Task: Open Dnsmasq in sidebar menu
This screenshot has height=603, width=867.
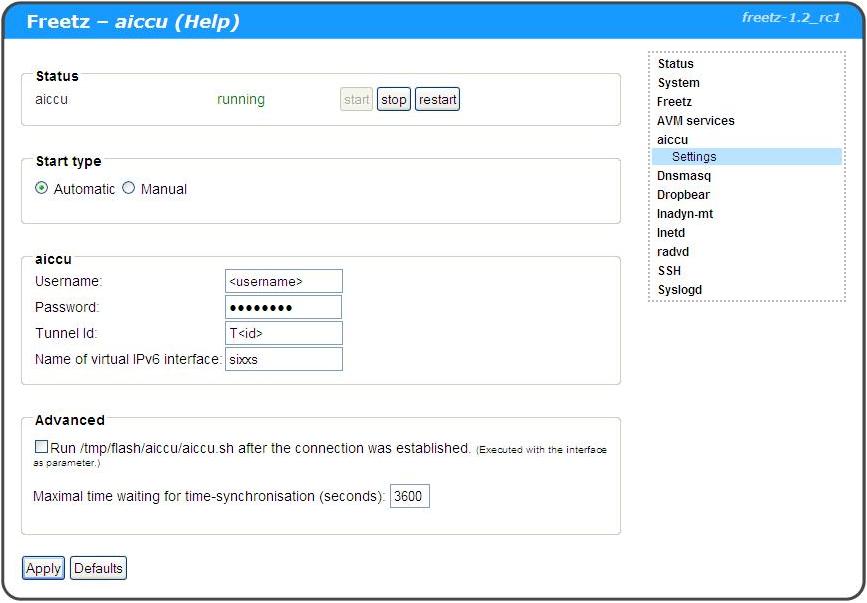Action: click(684, 176)
